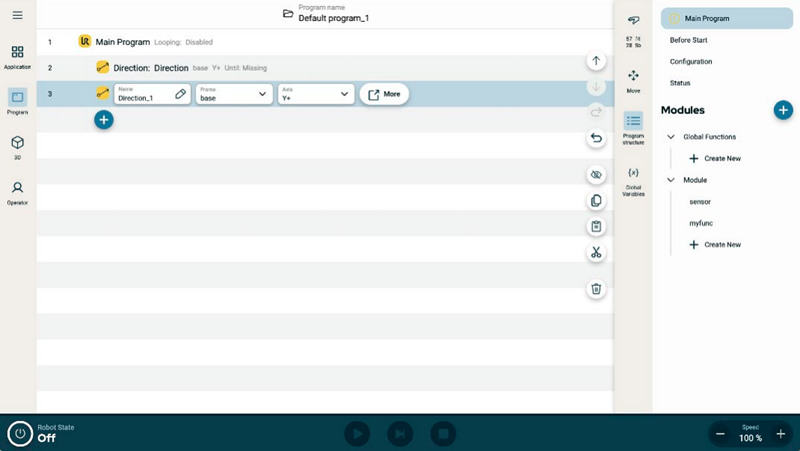The height and width of the screenshot is (451, 800).
Task: Toggle suppress node eye icon
Action: point(596,175)
